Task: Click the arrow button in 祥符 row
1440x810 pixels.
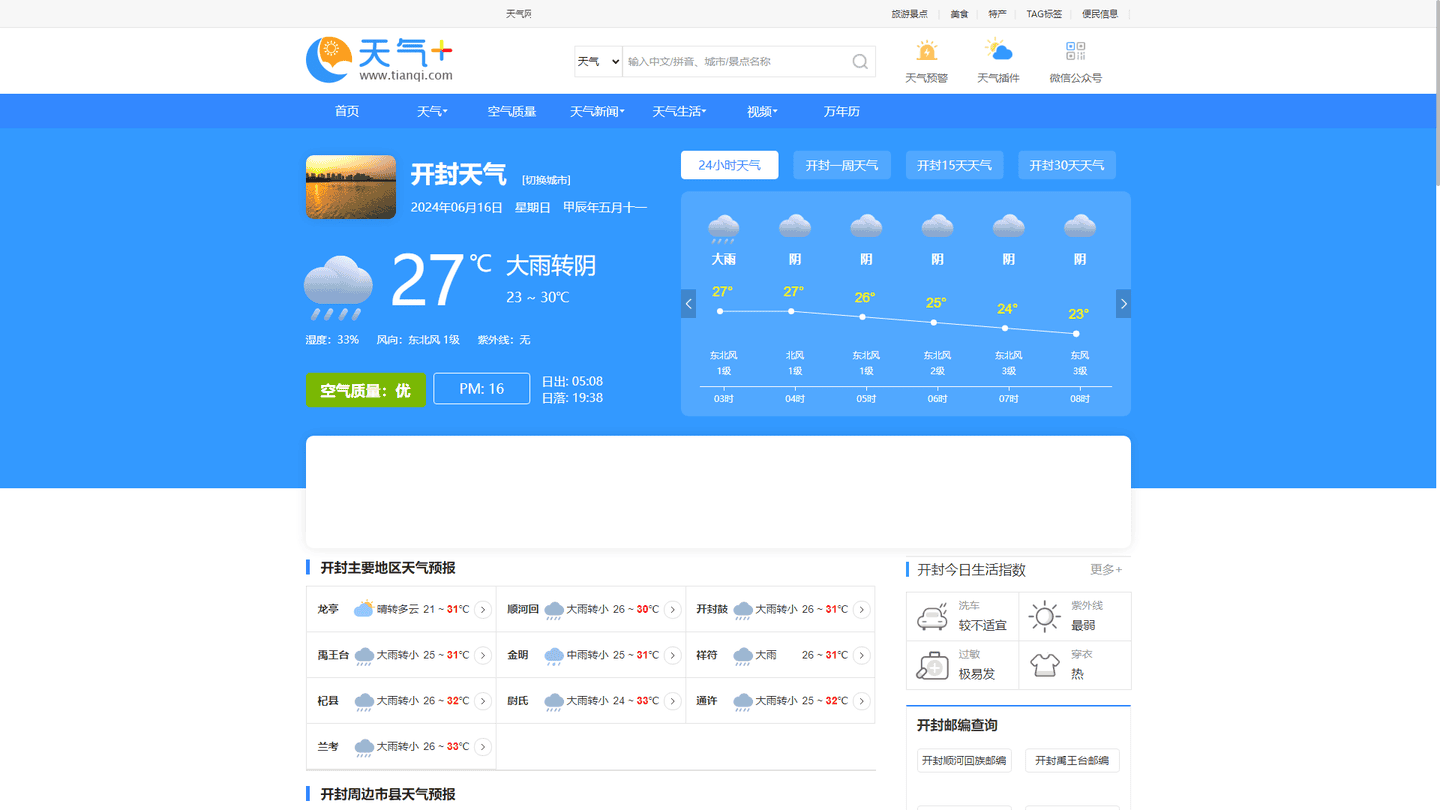Action: (862, 655)
